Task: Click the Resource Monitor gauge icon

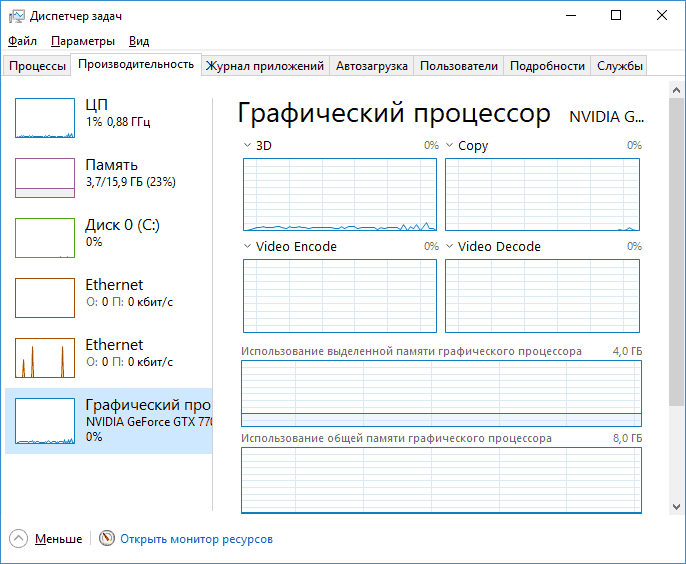Action: (106, 538)
